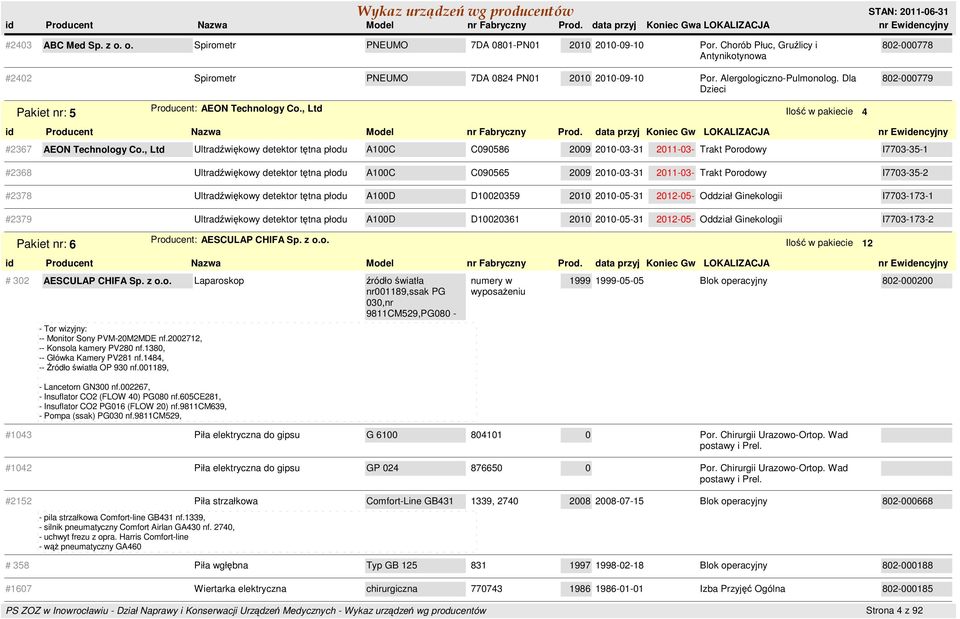Click 'numery w wyposażeniu' serial cell
Image resolution: width=960 pixels, height=619 pixels.
tap(498, 286)
